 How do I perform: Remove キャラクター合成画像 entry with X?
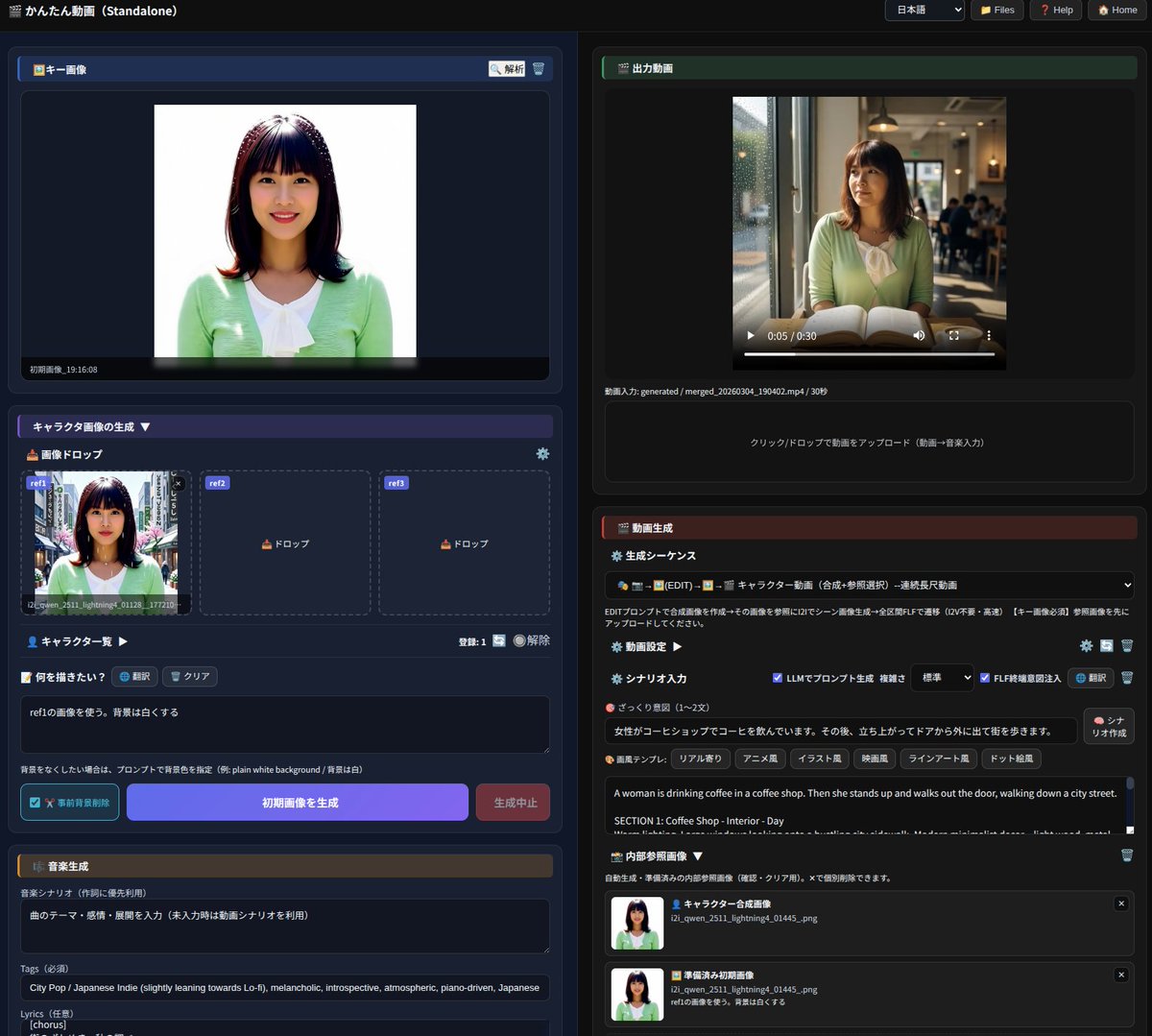pyautogui.click(x=1121, y=903)
